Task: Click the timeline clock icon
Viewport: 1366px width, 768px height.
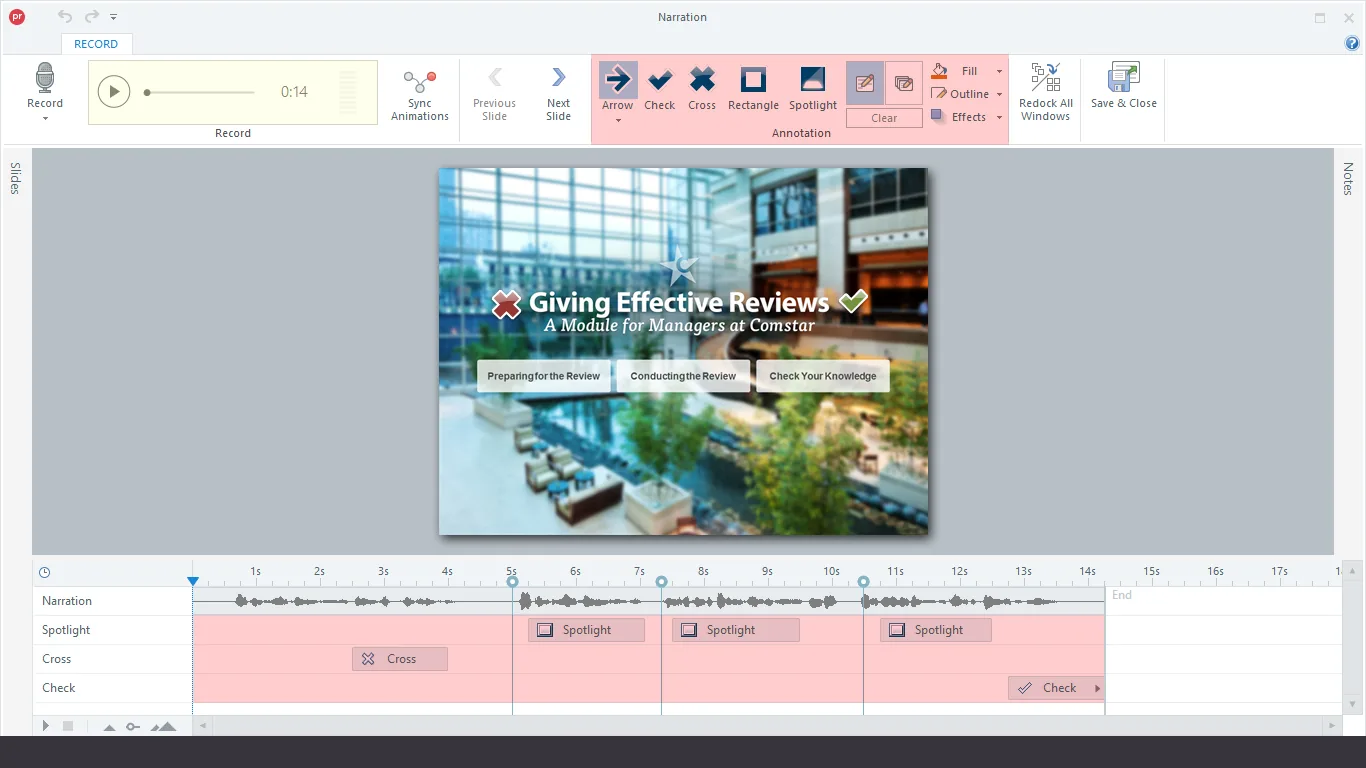Action: 44,573
